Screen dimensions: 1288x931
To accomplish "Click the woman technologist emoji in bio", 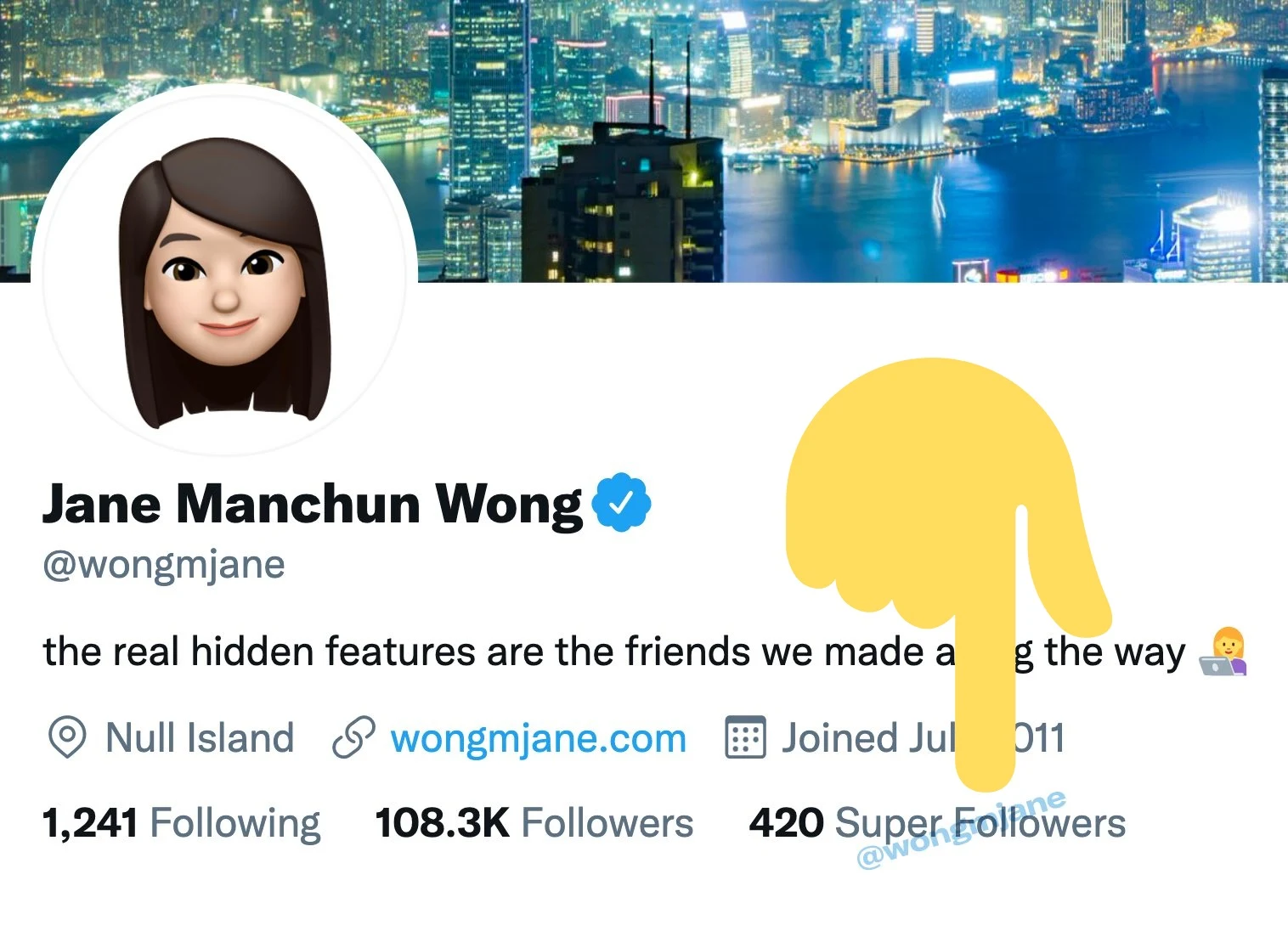I will (x=1223, y=652).
